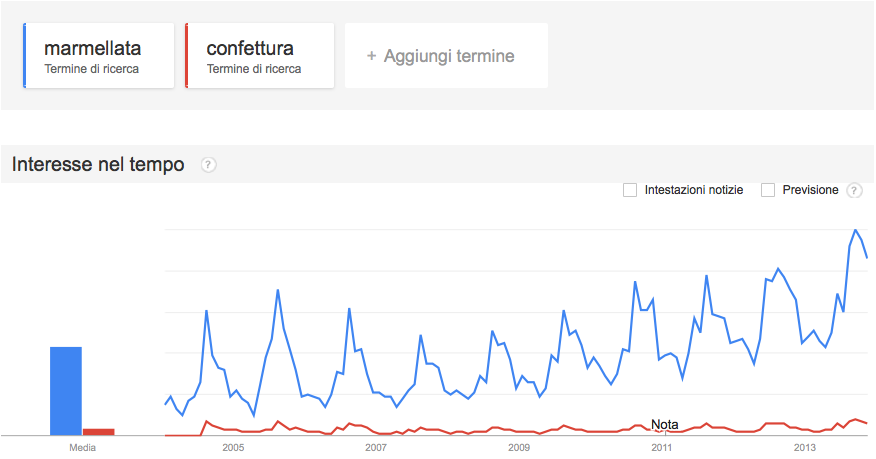Click the 2007 label on time axis

[x=376, y=447]
